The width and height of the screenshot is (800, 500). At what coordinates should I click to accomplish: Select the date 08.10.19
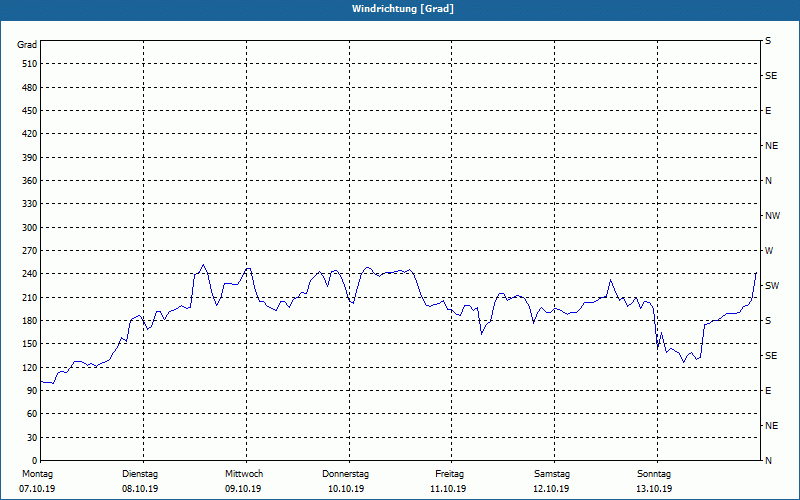coord(140,489)
